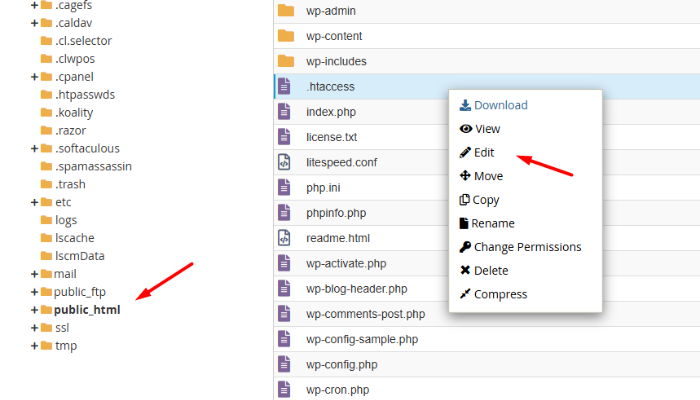Expand the public_html tree node
This screenshot has width=700, height=400.
tap(35, 310)
